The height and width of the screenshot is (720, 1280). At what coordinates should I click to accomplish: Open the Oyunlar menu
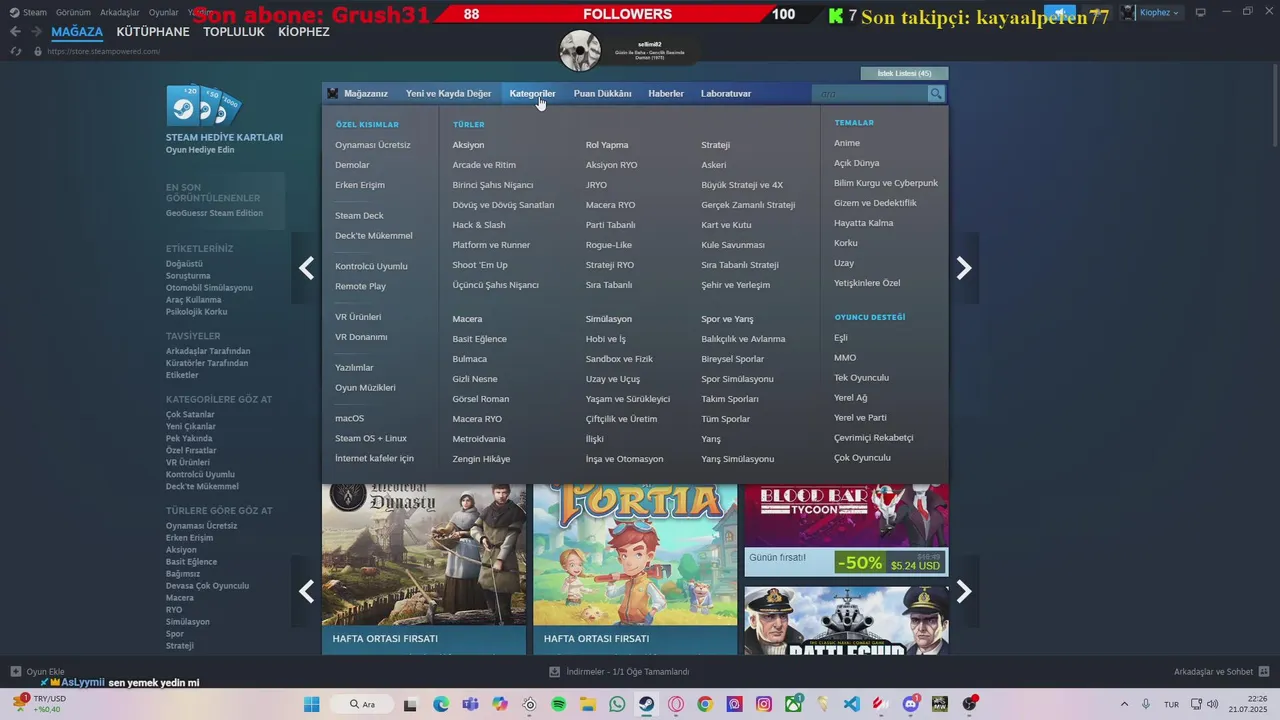(163, 12)
